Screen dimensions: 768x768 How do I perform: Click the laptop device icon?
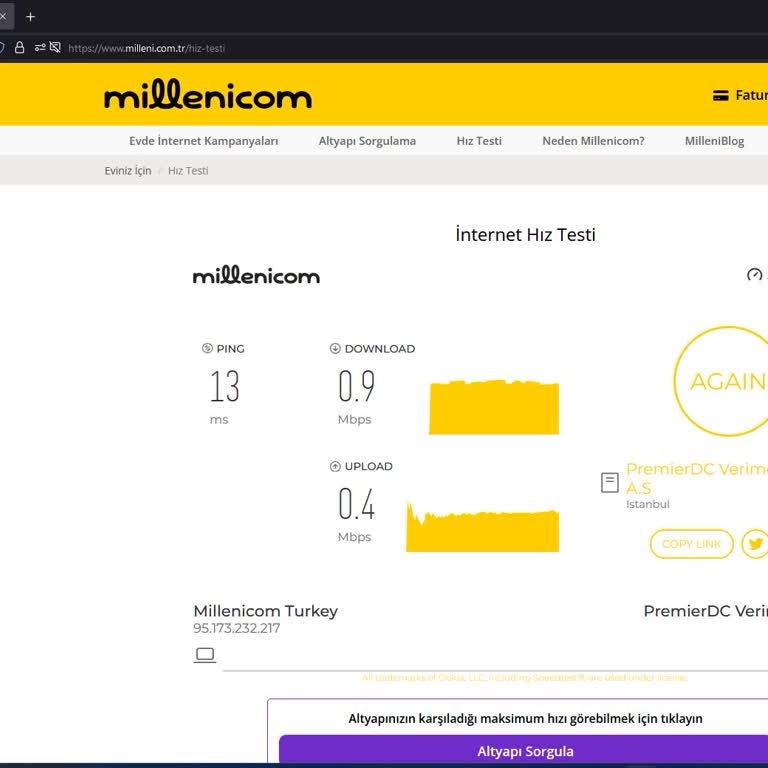[205, 655]
